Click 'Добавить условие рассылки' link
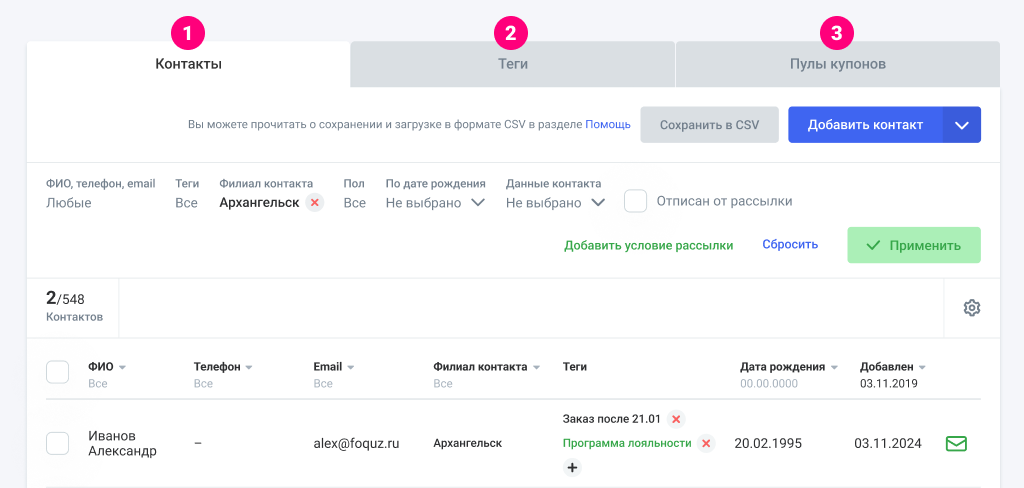The width and height of the screenshot is (1024, 488). [648, 245]
